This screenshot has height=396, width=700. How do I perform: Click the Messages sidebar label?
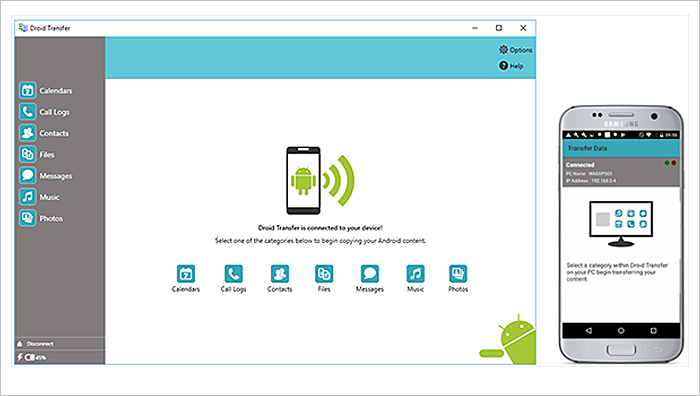[56, 176]
